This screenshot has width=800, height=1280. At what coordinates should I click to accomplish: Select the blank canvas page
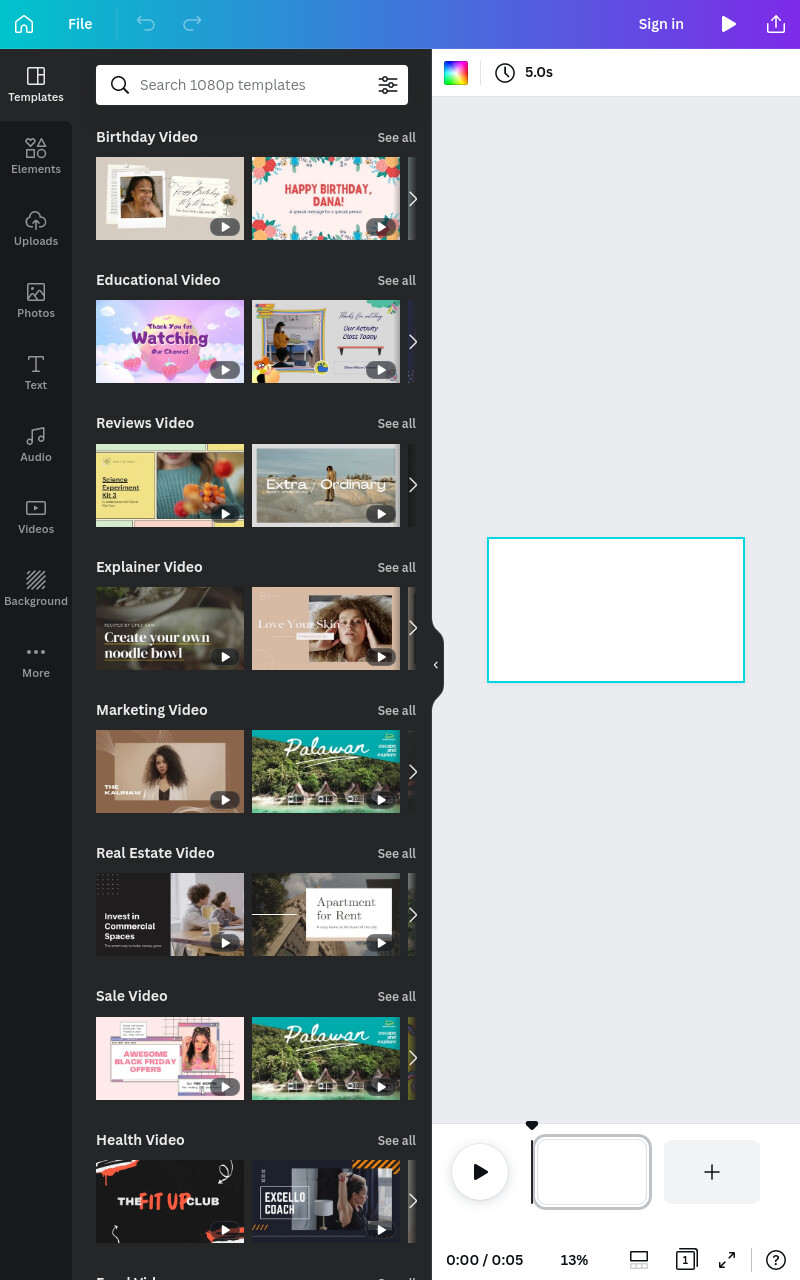616,610
